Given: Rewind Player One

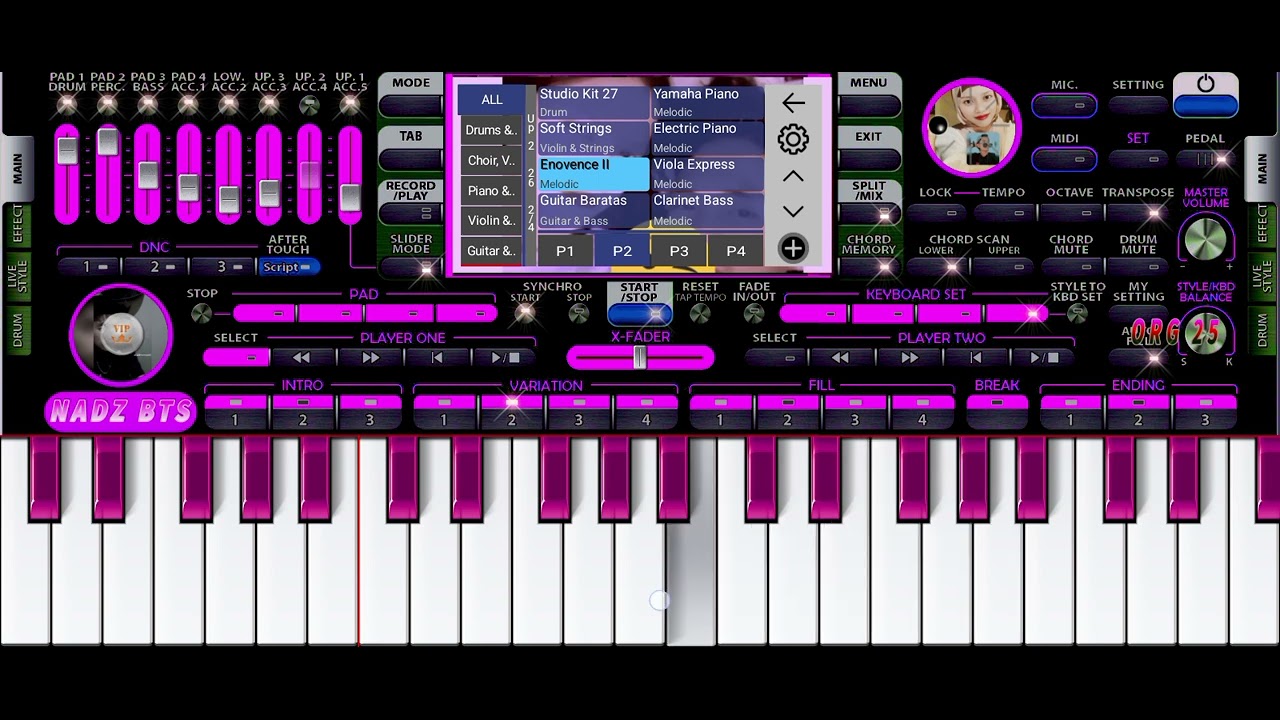Looking at the screenshot, I should pos(301,357).
